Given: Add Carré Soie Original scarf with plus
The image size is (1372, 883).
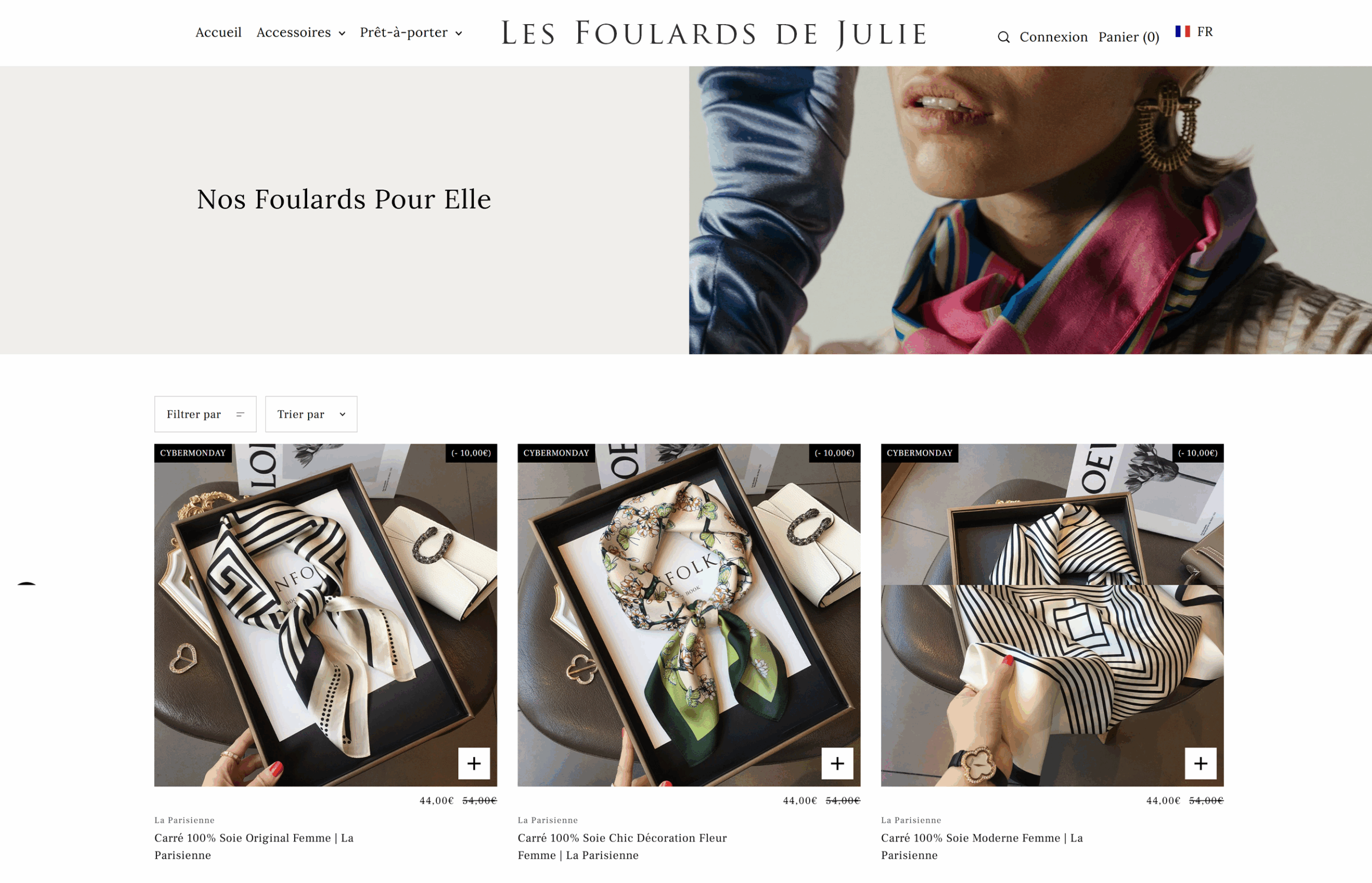Looking at the screenshot, I should point(474,763).
